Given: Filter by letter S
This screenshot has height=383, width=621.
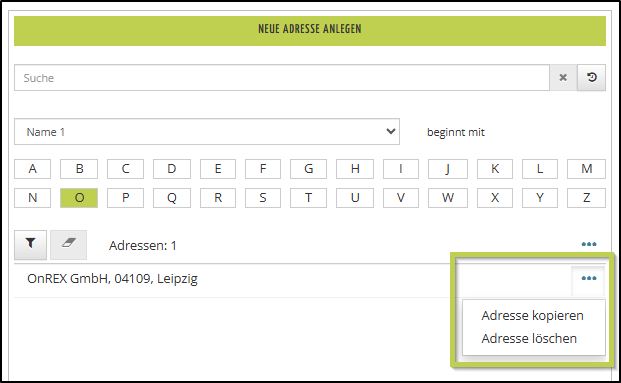Looking at the screenshot, I should pyautogui.click(x=263, y=198).
